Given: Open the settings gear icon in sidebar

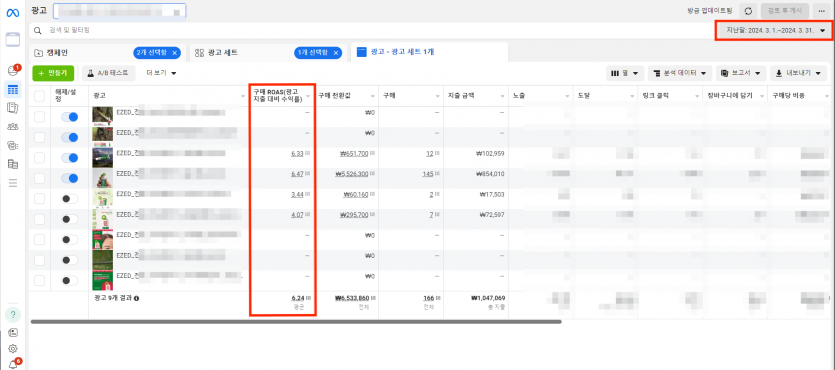Looking at the screenshot, I should click(13, 349).
